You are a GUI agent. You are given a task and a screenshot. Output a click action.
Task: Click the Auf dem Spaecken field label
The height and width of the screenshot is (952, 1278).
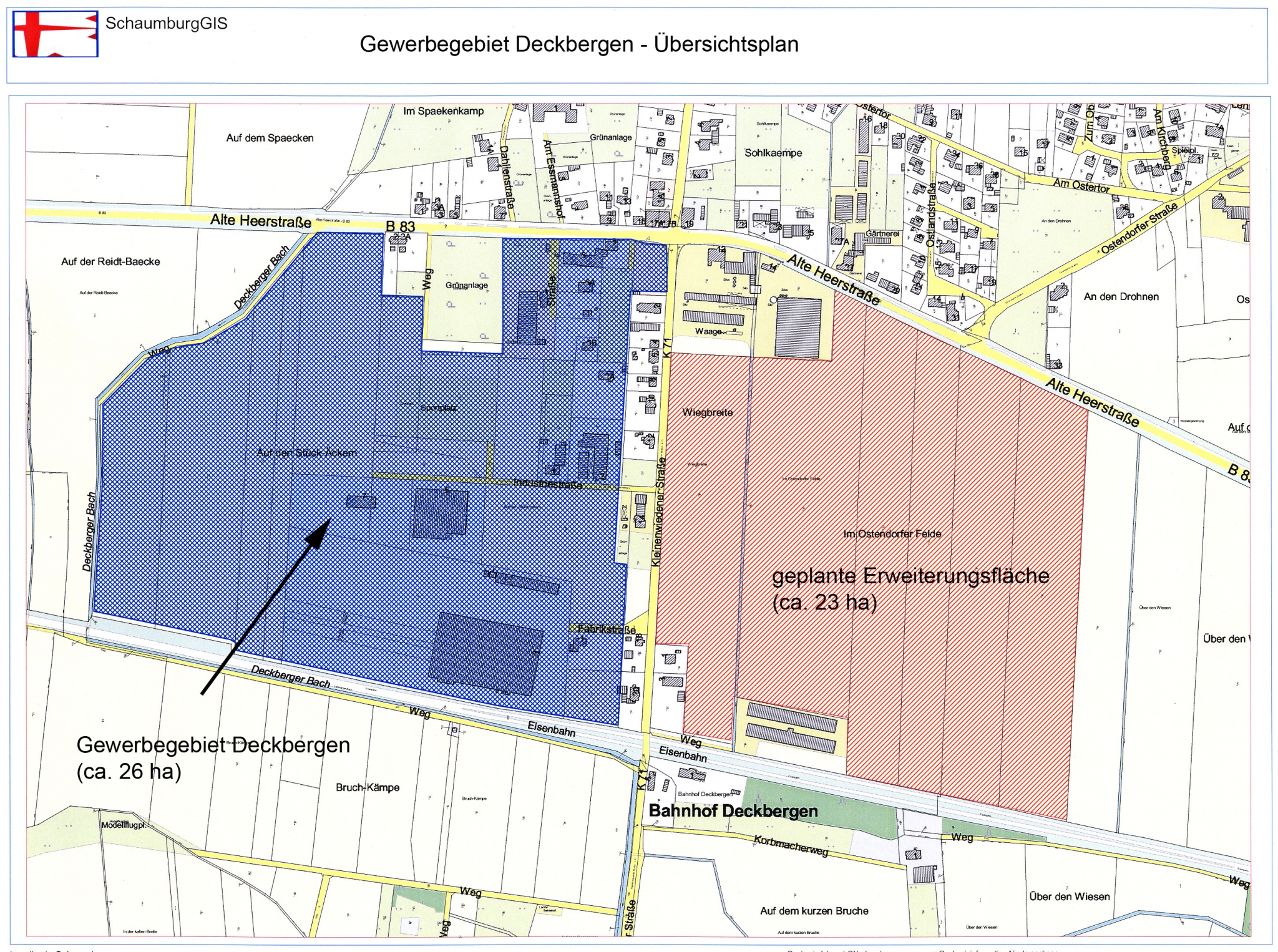pyautogui.click(x=270, y=138)
